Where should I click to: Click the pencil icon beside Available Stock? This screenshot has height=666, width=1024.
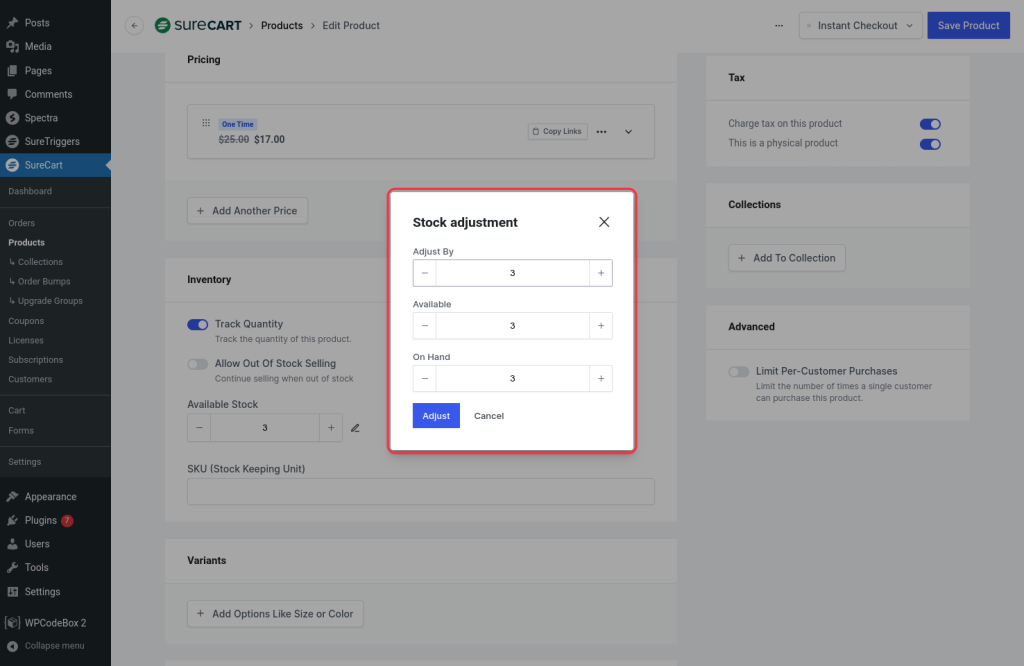click(x=355, y=428)
